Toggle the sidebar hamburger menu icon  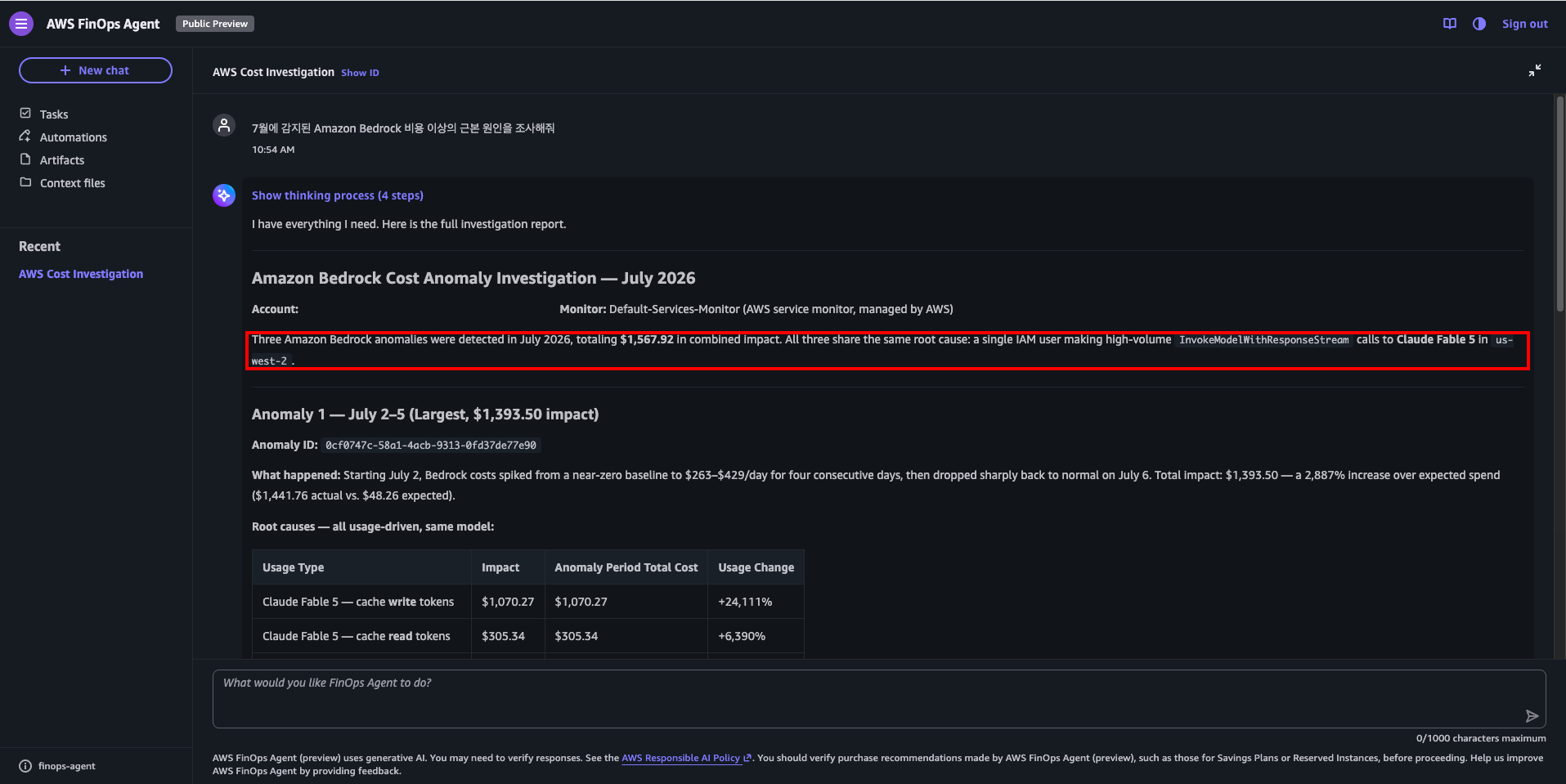click(21, 24)
